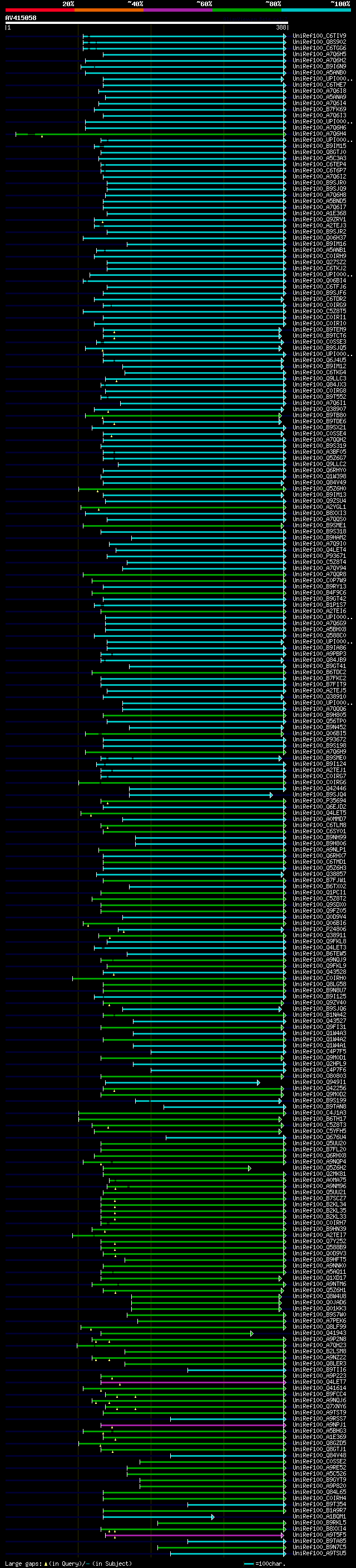The height and width of the screenshot is (1568, 356).
Task: Click label UniRef100_P35694
Action: (319, 801)
